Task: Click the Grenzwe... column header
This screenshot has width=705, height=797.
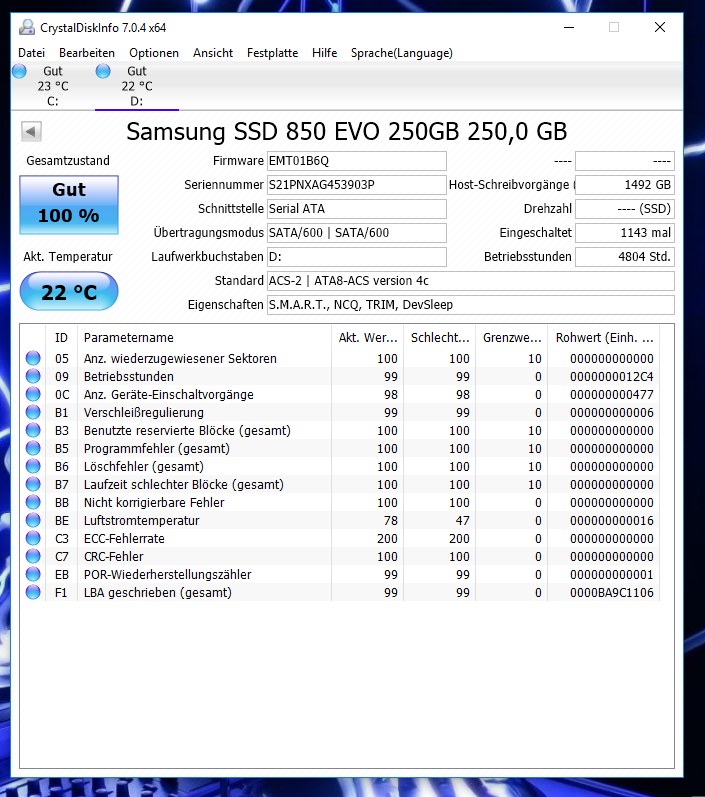Action: tap(512, 338)
